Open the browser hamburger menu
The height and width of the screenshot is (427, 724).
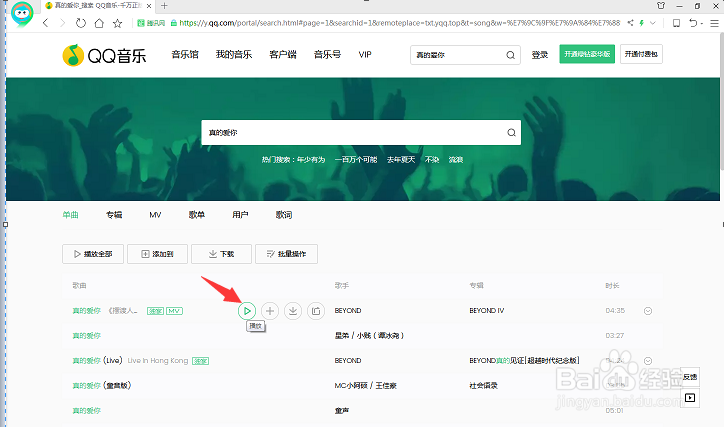click(714, 23)
